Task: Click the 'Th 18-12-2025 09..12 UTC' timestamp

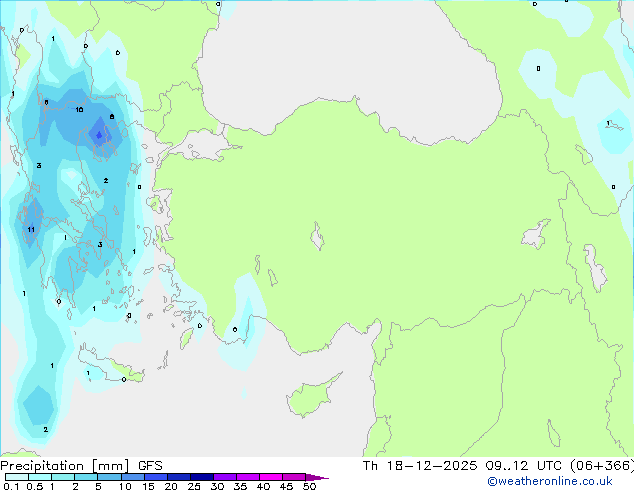Action: [464, 466]
